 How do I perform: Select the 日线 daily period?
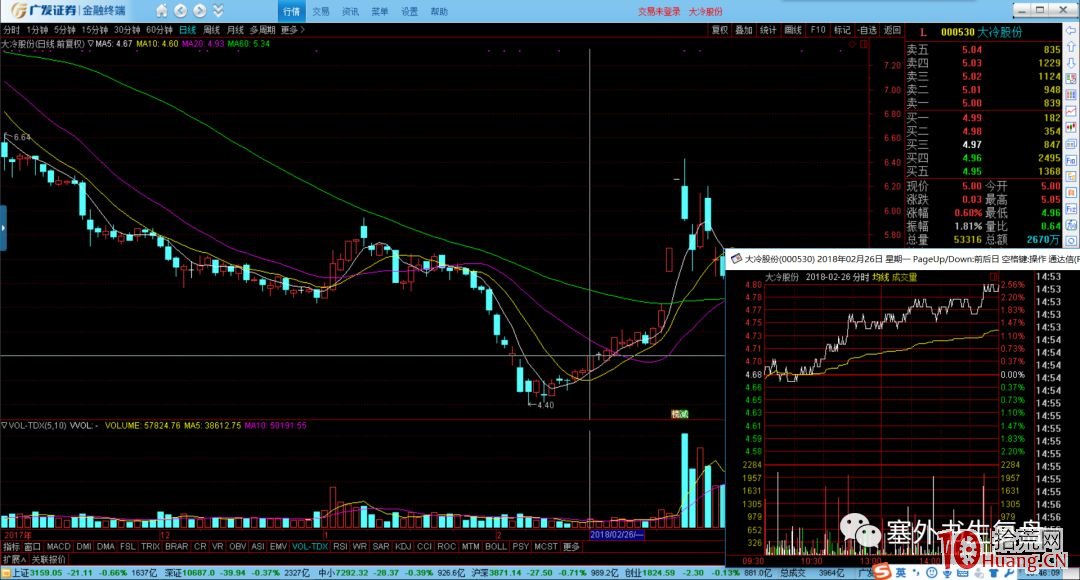(x=187, y=30)
